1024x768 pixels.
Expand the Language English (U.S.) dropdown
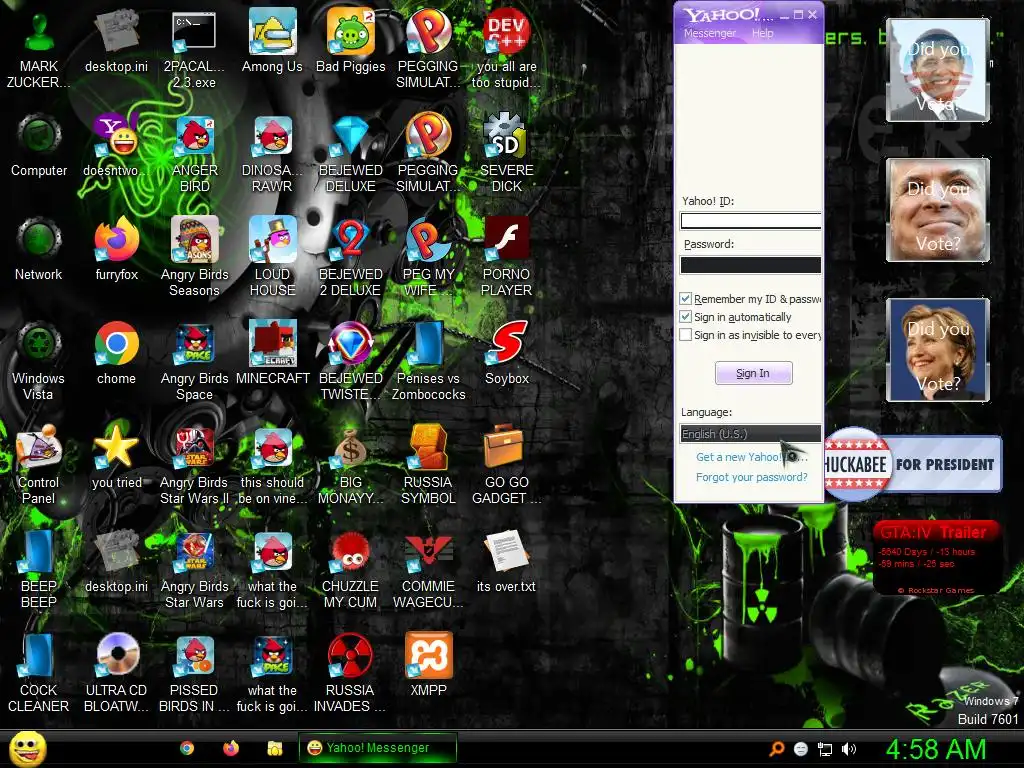pos(750,434)
